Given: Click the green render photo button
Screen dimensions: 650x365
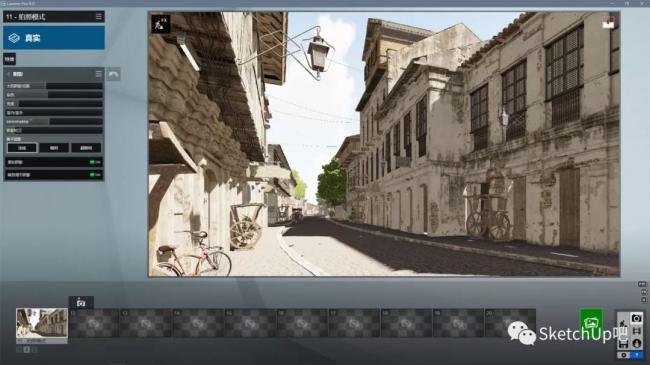Looking at the screenshot, I should (591, 321).
